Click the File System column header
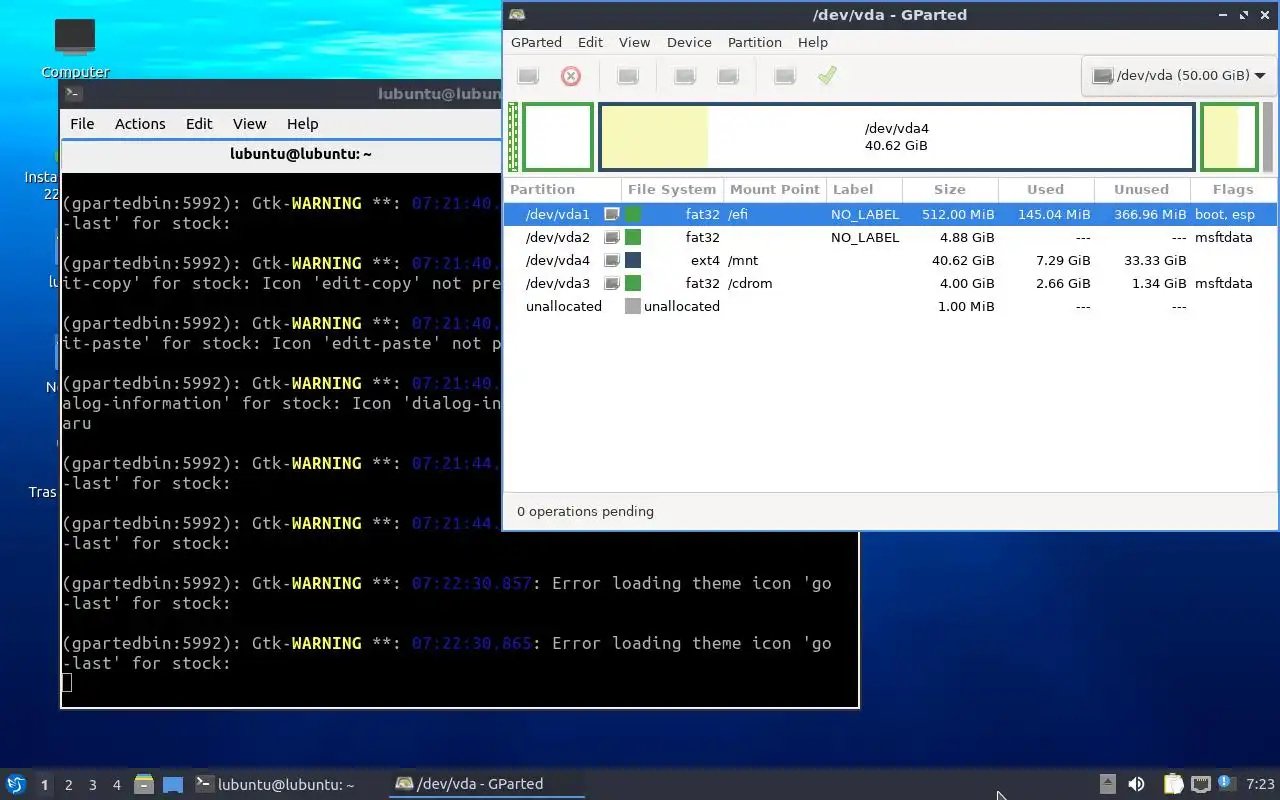 coord(672,189)
